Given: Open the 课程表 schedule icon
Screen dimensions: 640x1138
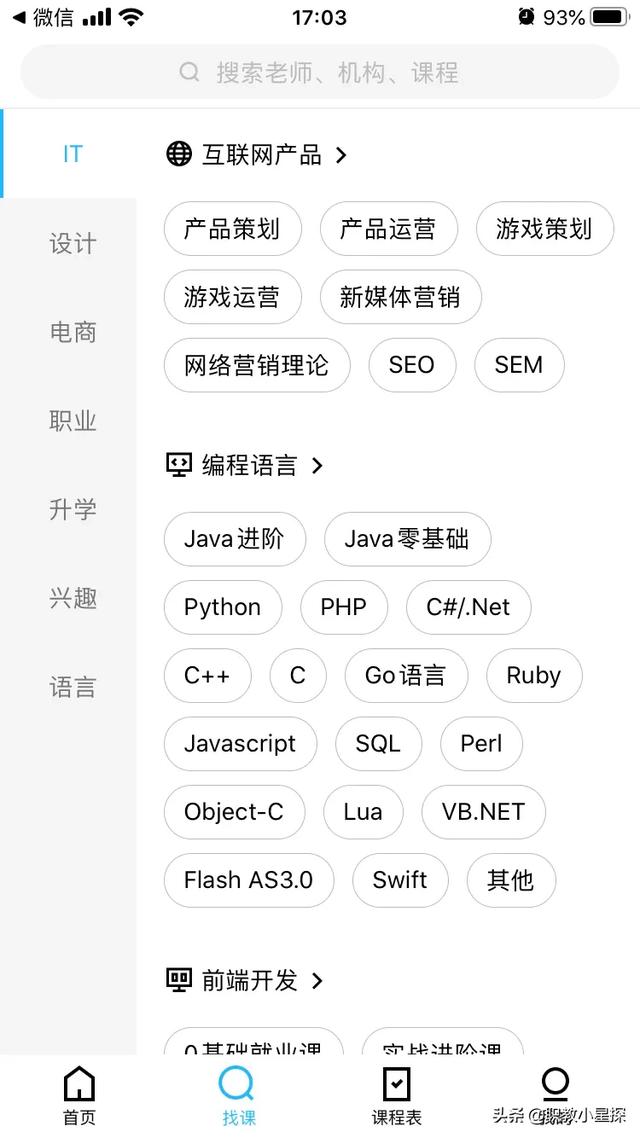Looking at the screenshot, I should pos(396,1084).
